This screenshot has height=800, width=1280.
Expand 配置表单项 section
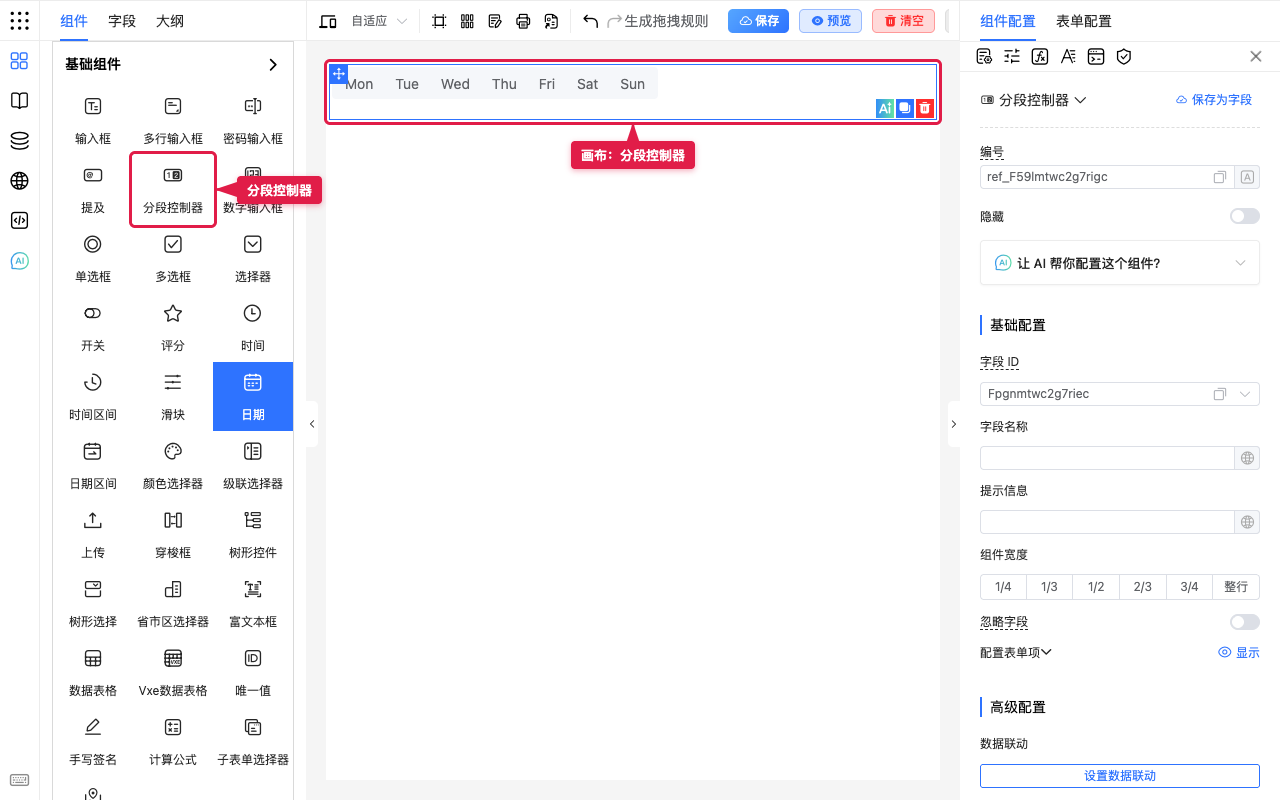click(x=1016, y=652)
